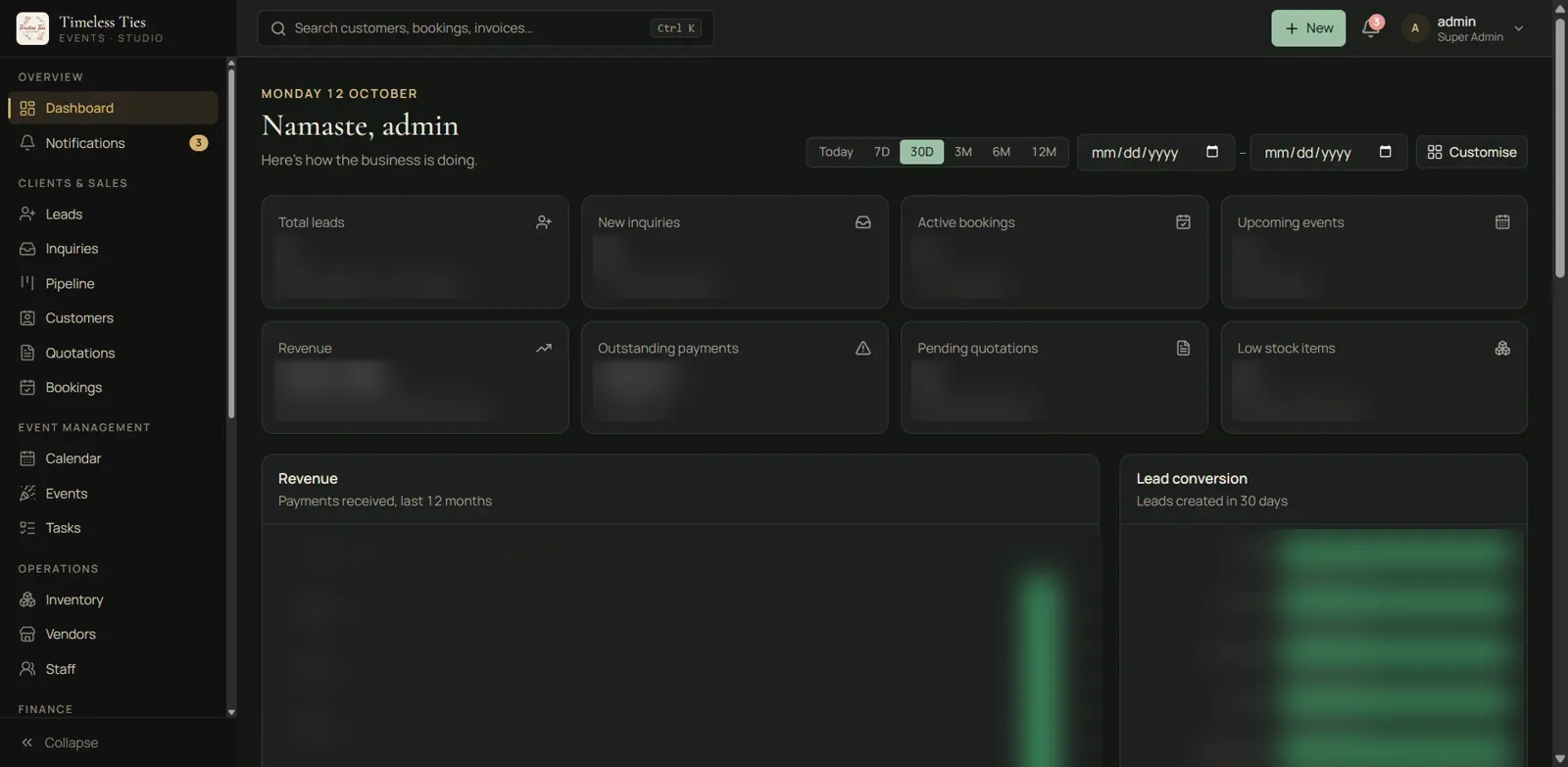
Task: Open the start date calendar picker
Action: 1212,152
